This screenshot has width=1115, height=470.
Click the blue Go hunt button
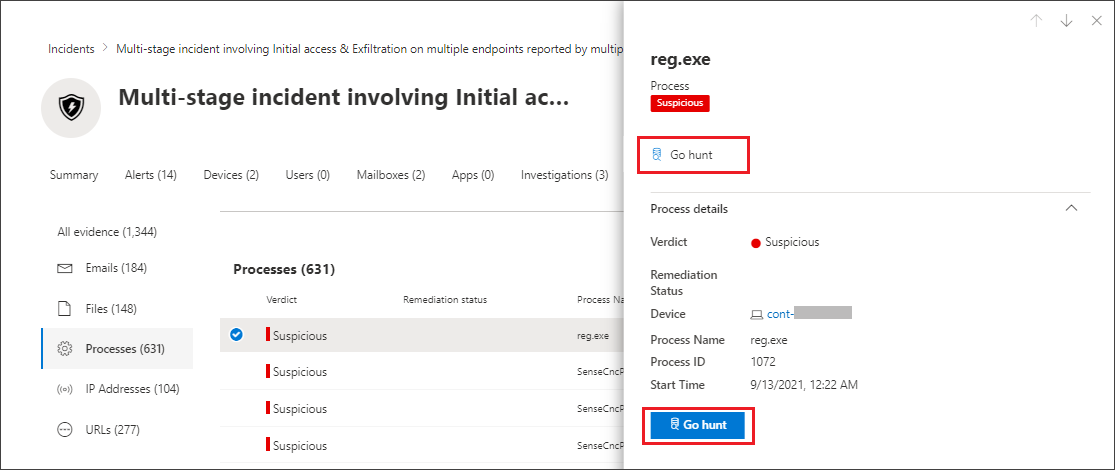[x=698, y=425]
